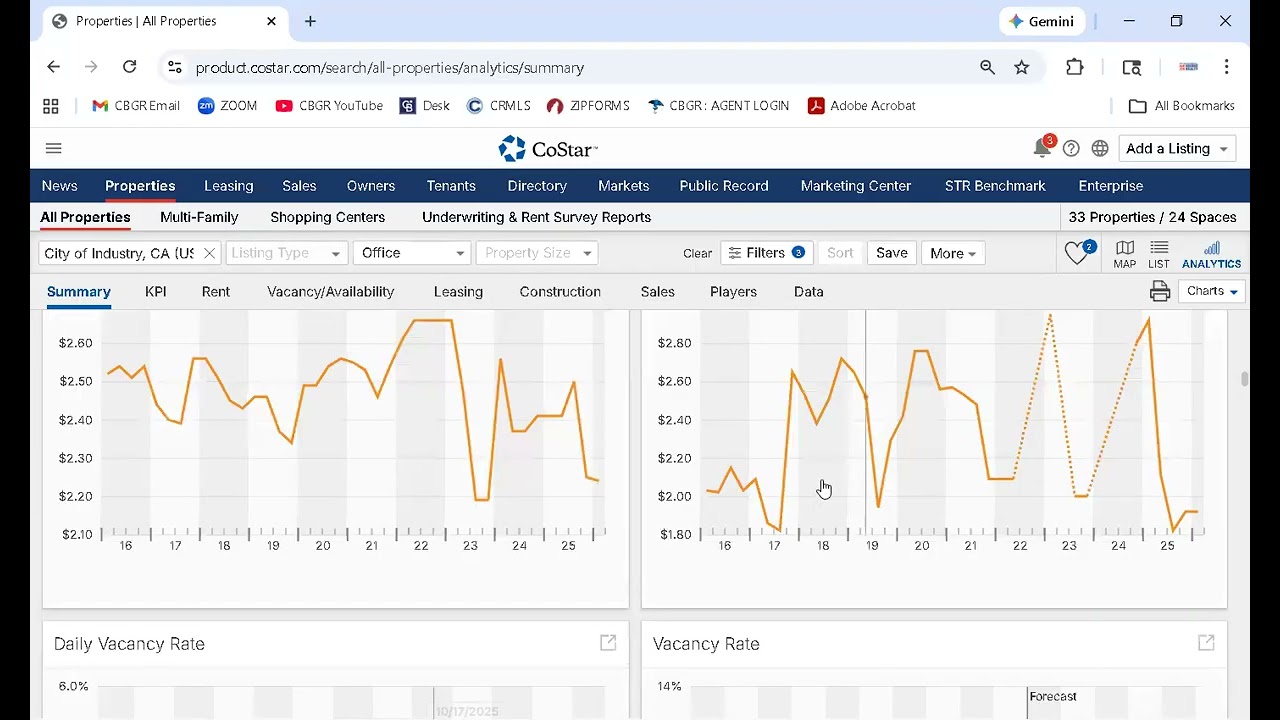Open Chrome three-dot menu
Screen dimensions: 1280x720
click(x=1227, y=67)
